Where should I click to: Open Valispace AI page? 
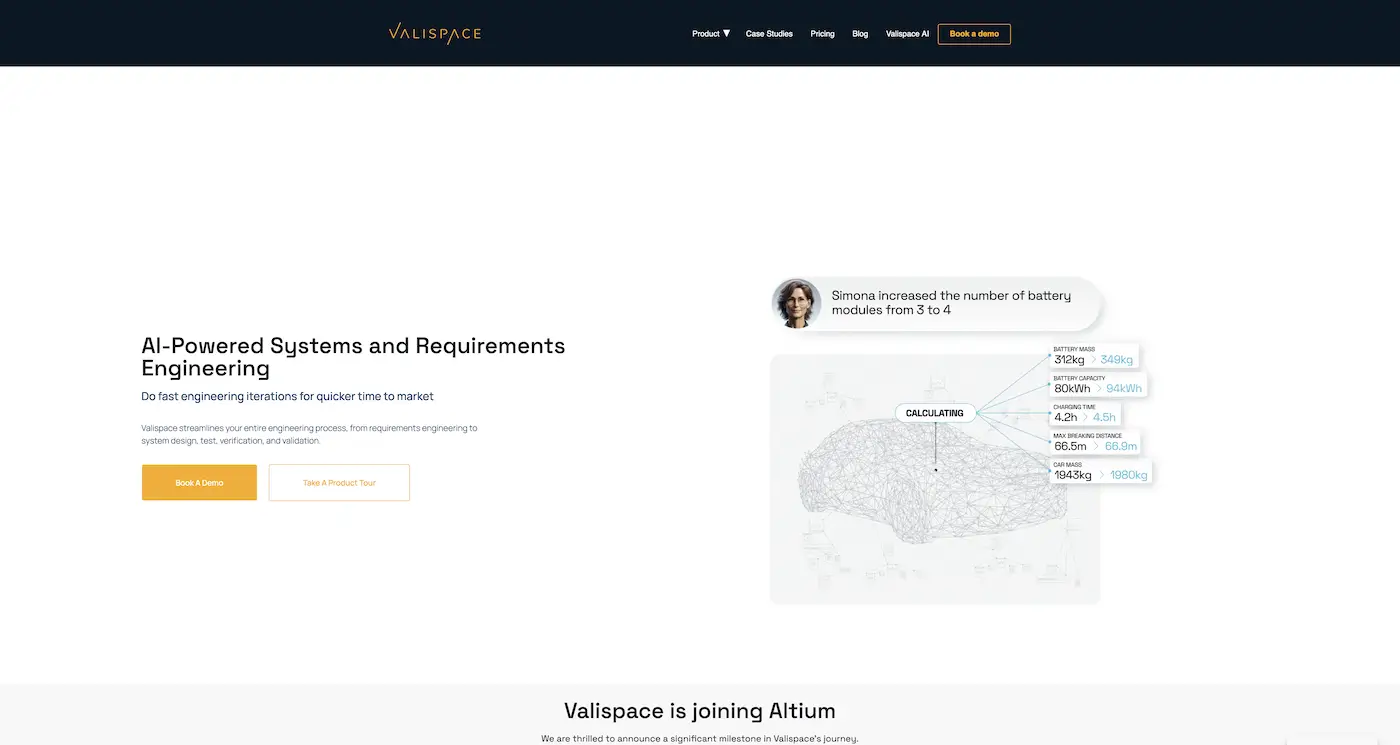pyautogui.click(x=907, y=34)
